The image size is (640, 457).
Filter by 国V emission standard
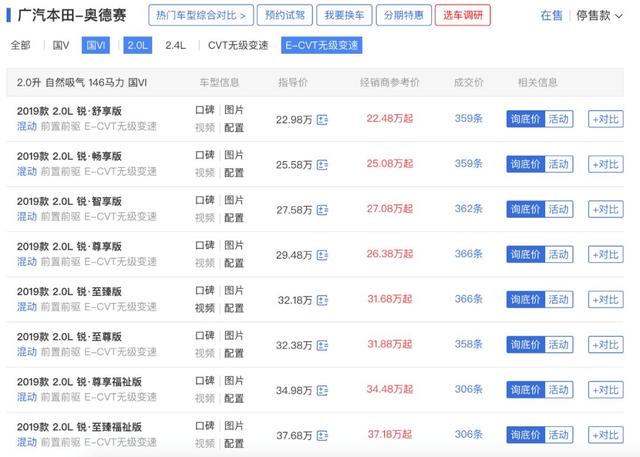pyautogui.click(x=61, y=45)
